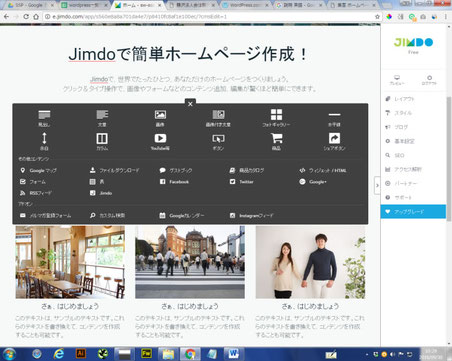Add a YouTube video element

(160, 141)
